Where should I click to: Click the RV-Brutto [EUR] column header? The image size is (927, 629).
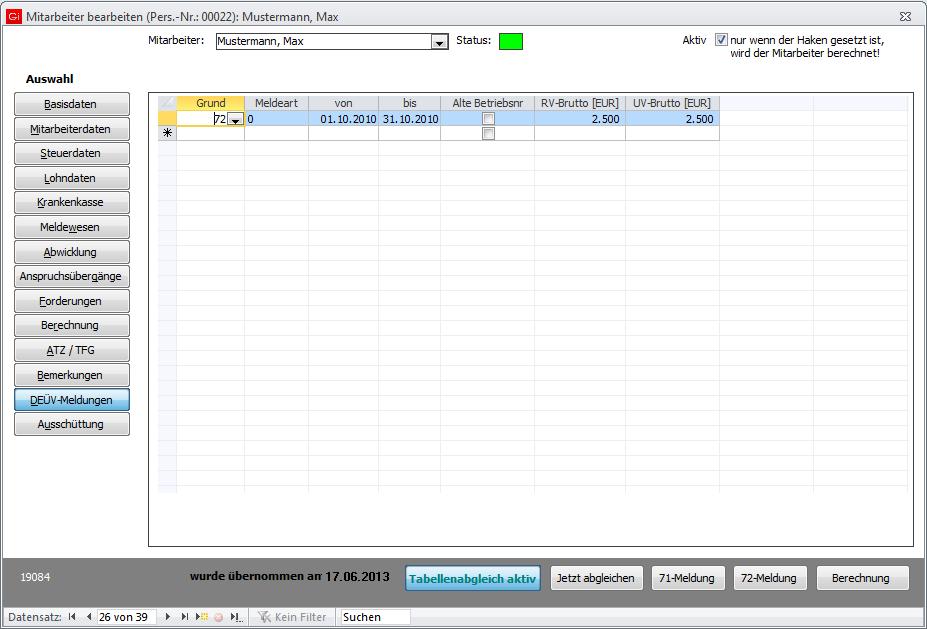coord(580,103)
